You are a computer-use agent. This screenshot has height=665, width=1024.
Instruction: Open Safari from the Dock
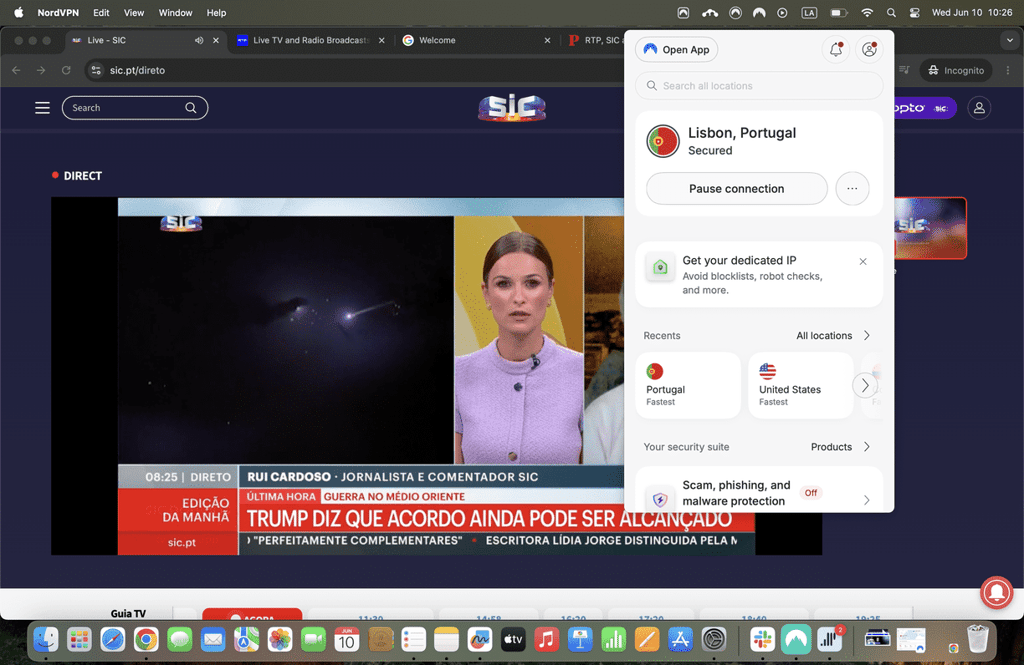pos(112,640)
